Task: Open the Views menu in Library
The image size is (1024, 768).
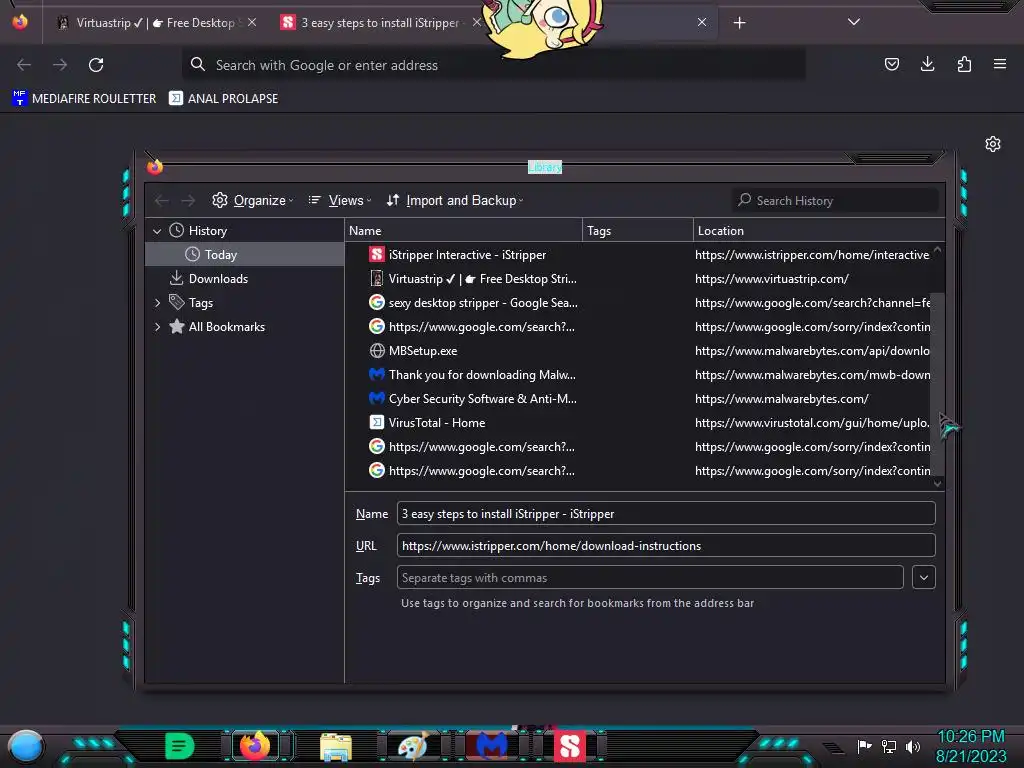Action: pos(340,200)
